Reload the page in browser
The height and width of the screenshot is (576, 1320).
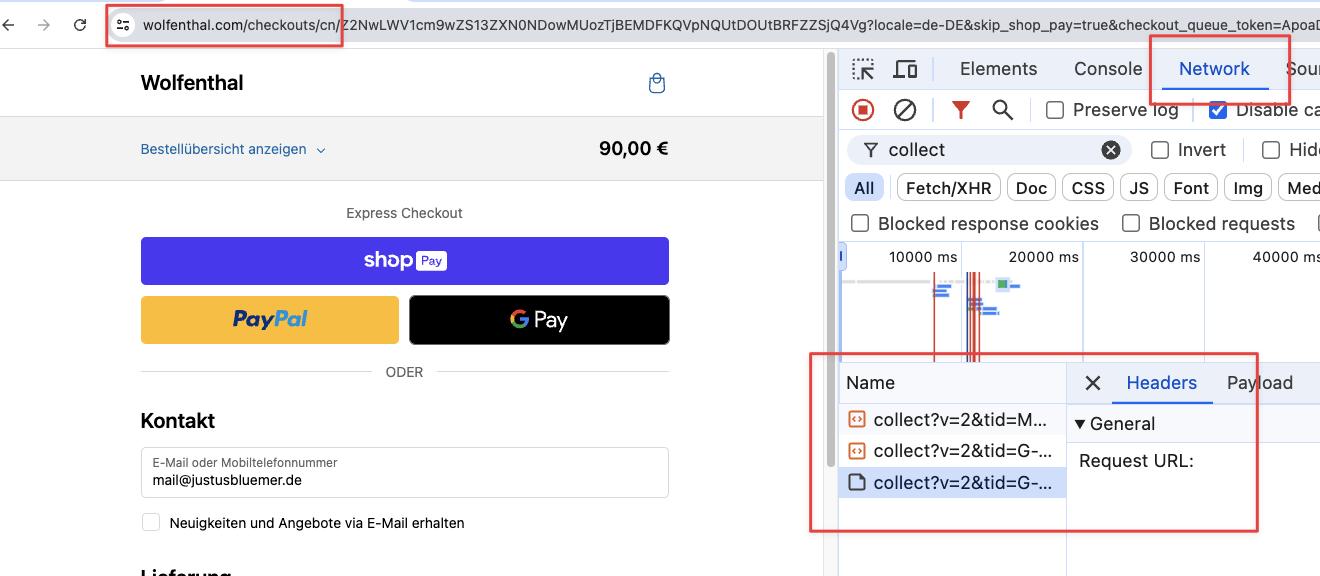pos(80,24)
